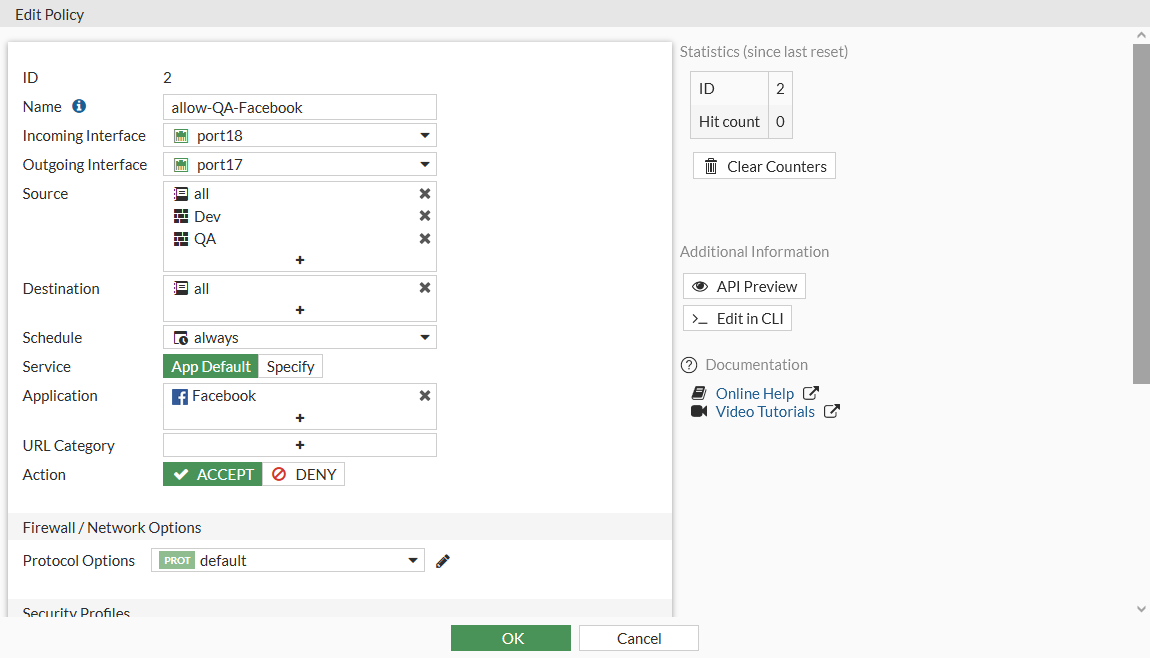
Task: Remove QA from the Source list
Action: click(x=424, y=238)
